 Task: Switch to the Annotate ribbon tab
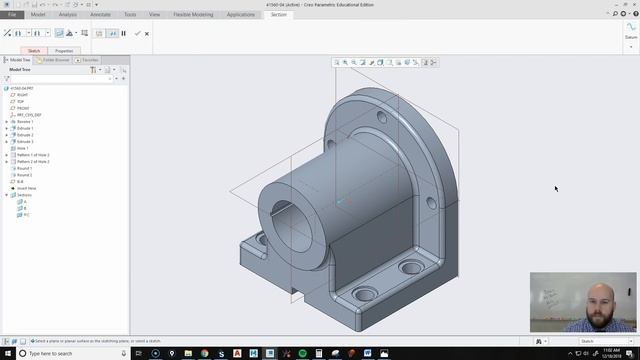click(100, 15)
